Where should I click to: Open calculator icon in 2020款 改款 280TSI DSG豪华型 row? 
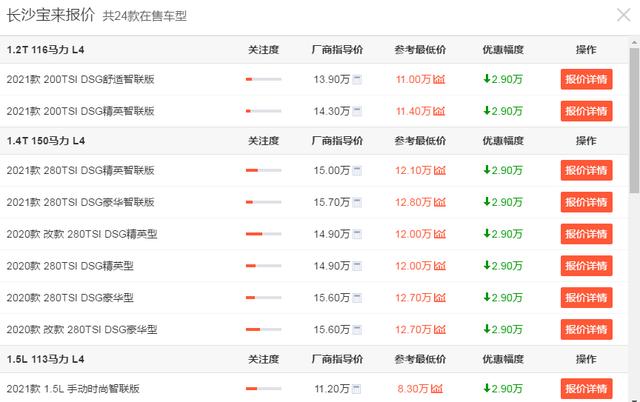point(357,330)
